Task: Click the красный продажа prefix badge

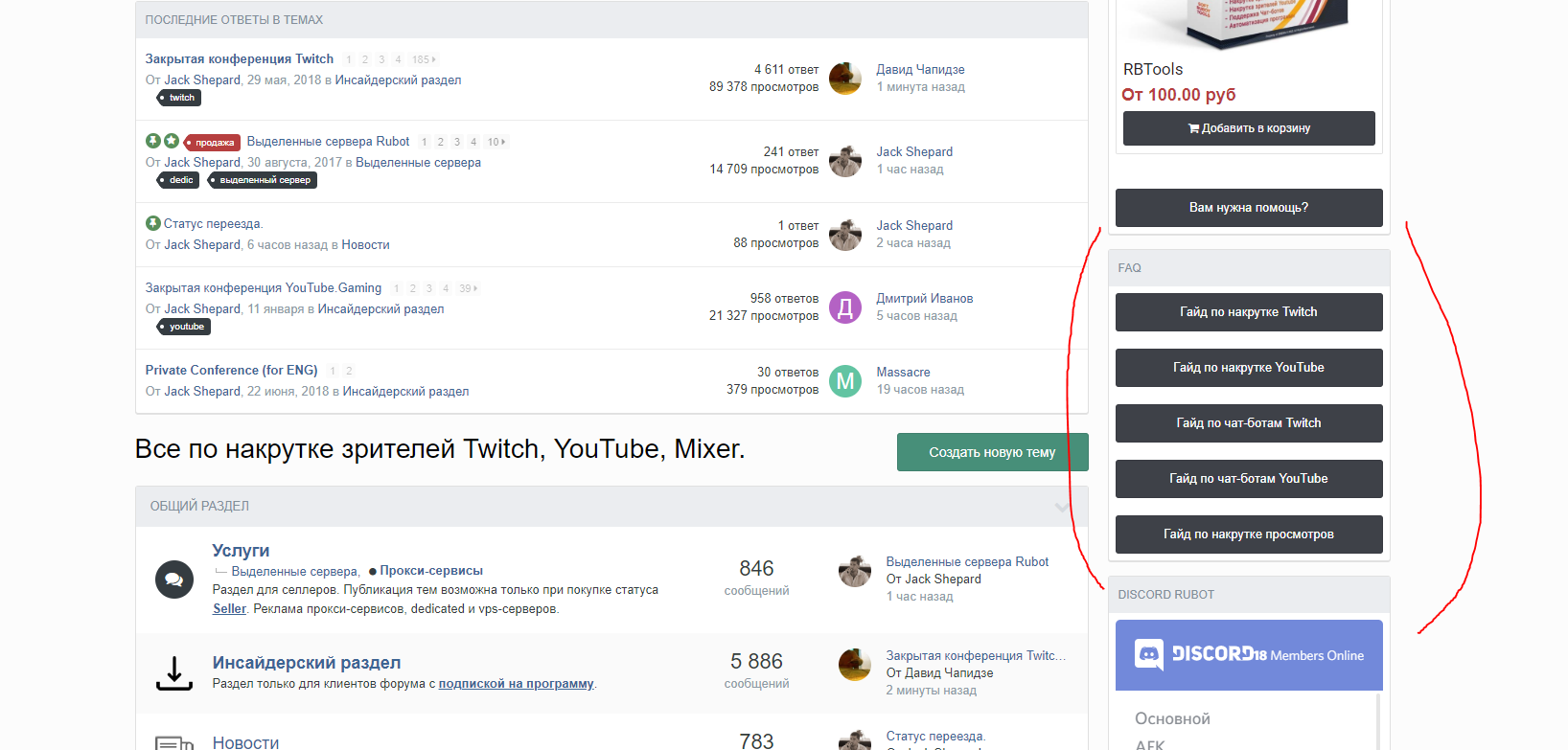Action: tap(212, 143)
